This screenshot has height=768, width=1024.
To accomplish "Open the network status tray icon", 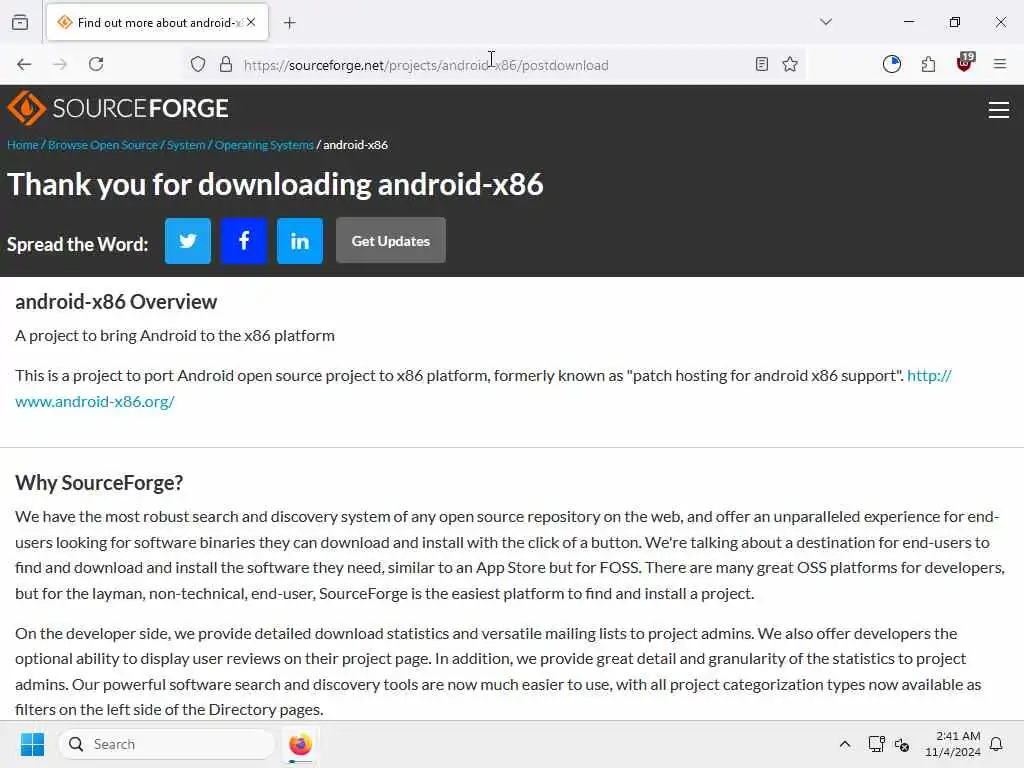I will (876, 744).
